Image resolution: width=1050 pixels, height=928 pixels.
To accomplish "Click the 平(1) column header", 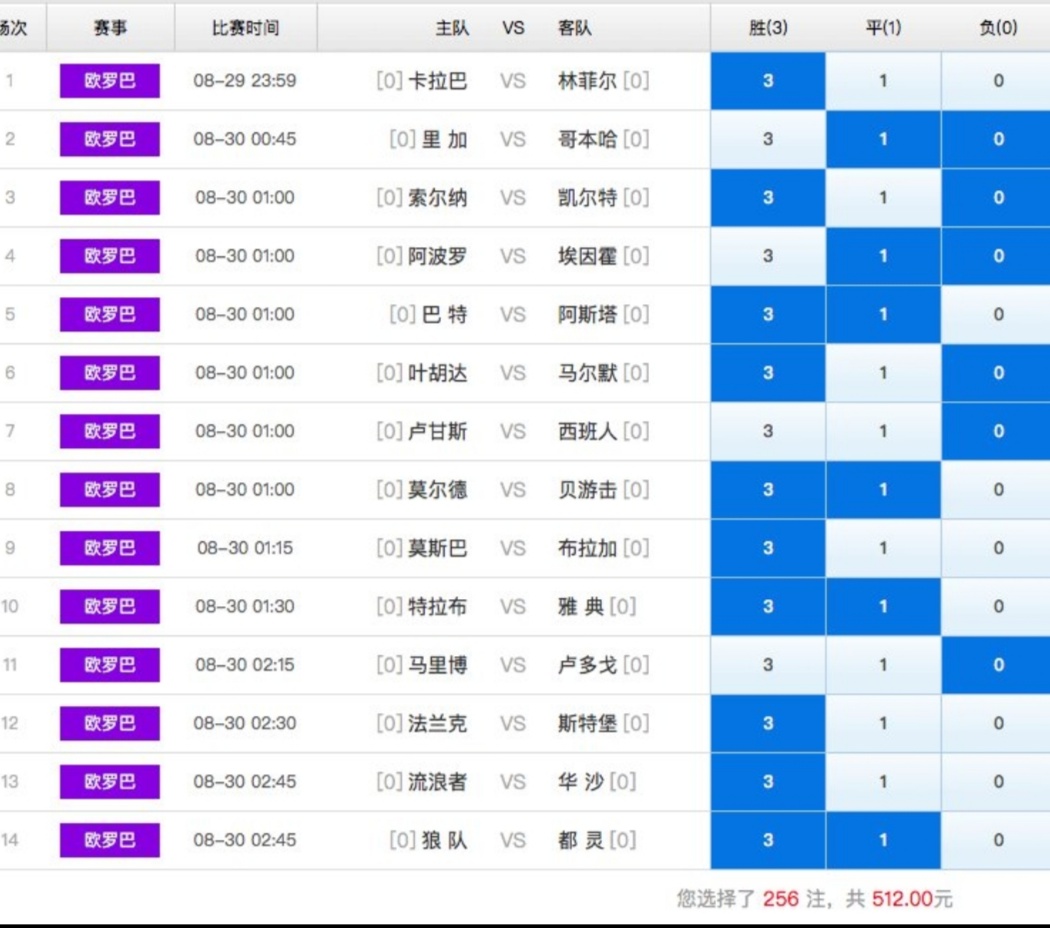I will 883,28.
